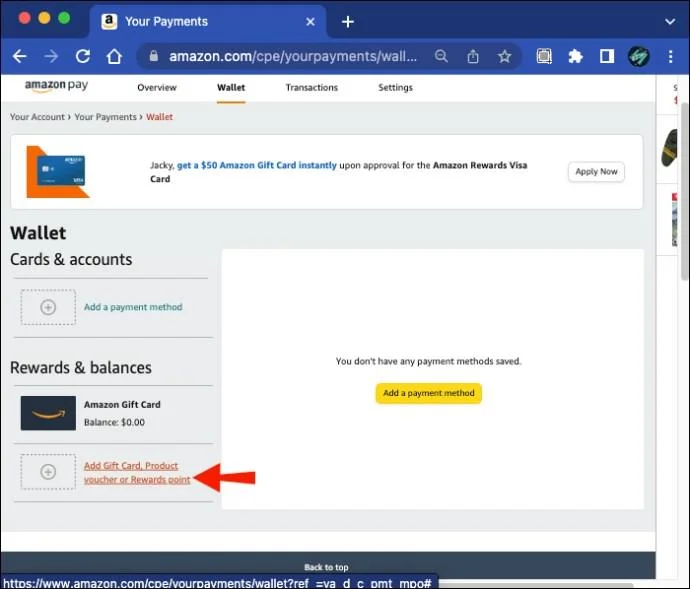Viewport: 690px width, 589px height.
Task: Click Add Gift Card, Product voucher or Rewards point
Action: click(x=137, y=472)
